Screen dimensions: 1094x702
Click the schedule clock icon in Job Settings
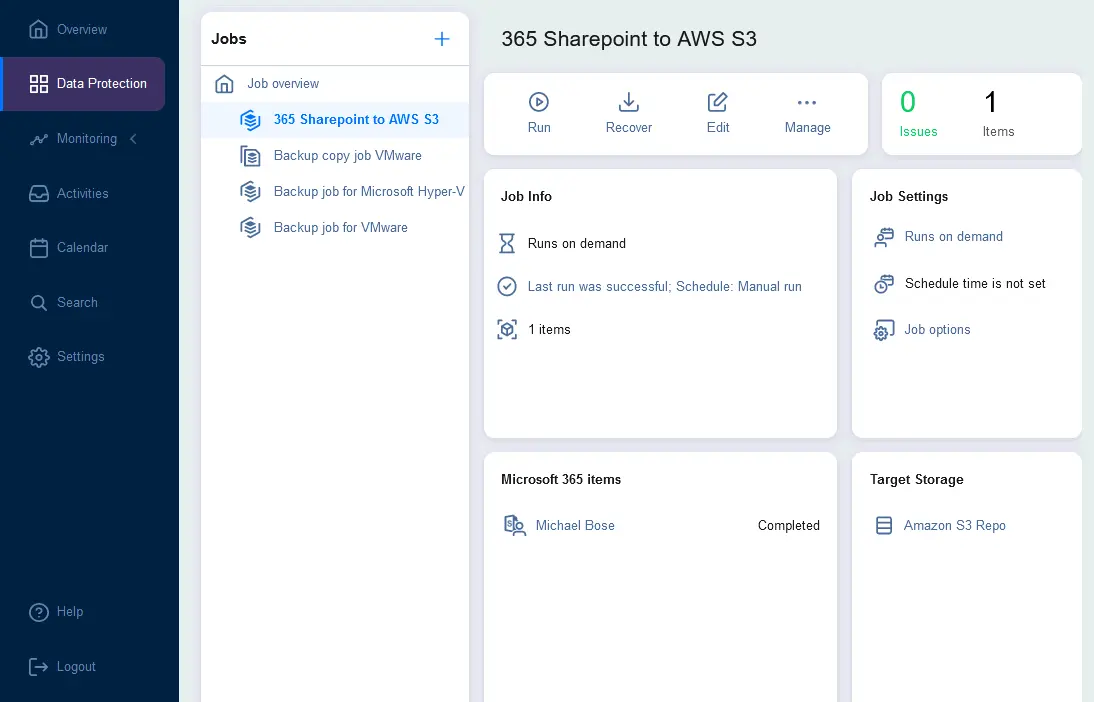(x=884, y=284)
